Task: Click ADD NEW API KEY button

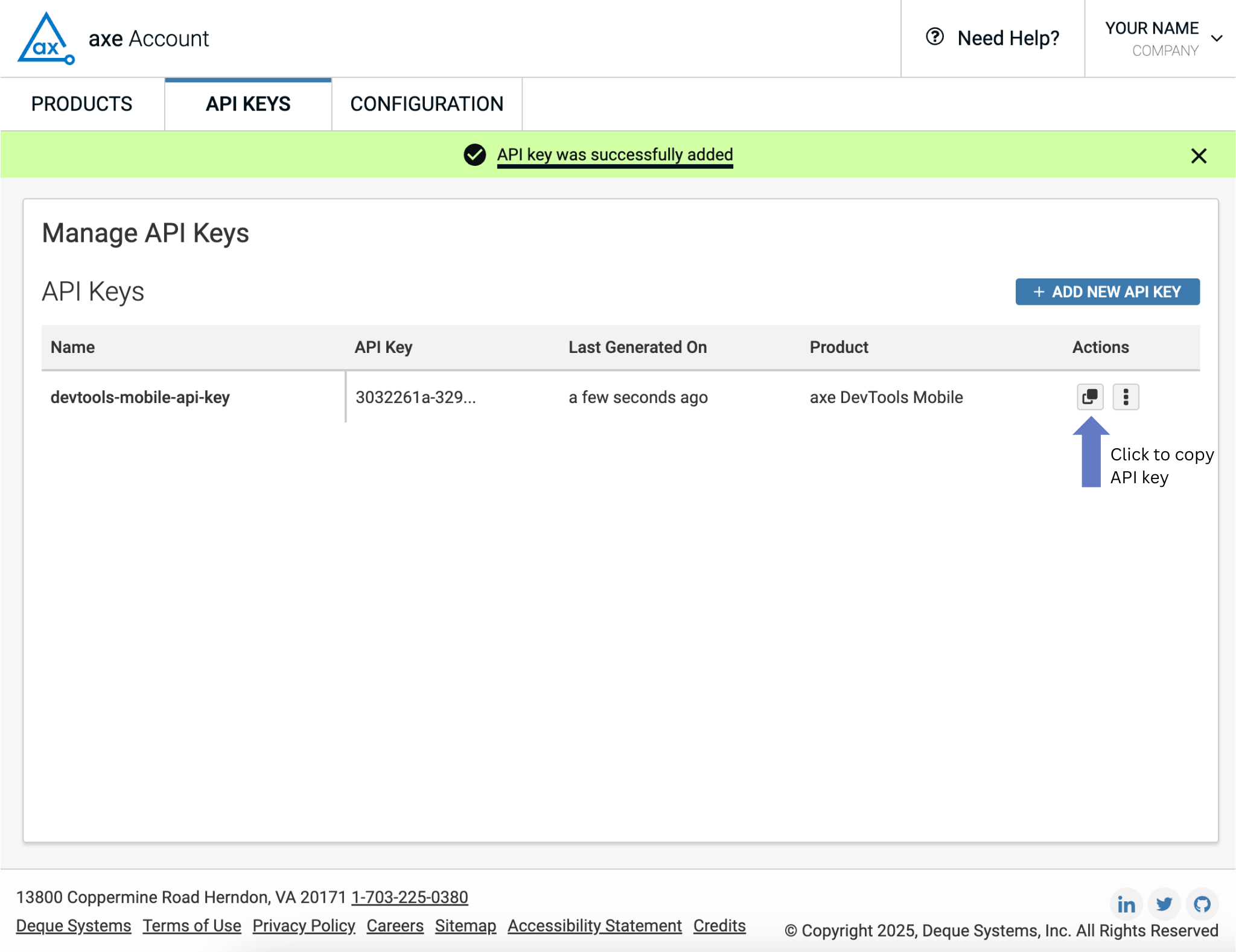Action: click(1107, 292)
